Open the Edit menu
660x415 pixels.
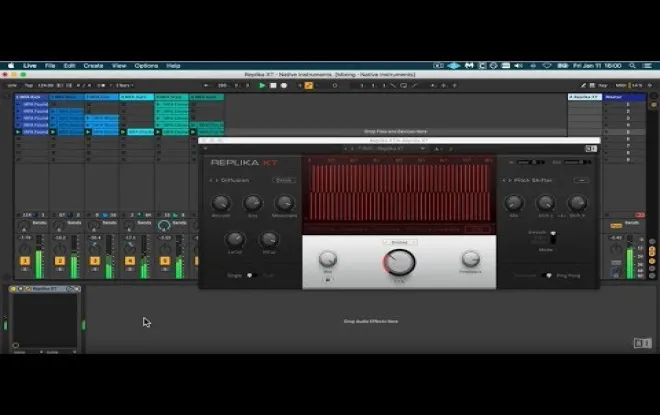point(69,66)
